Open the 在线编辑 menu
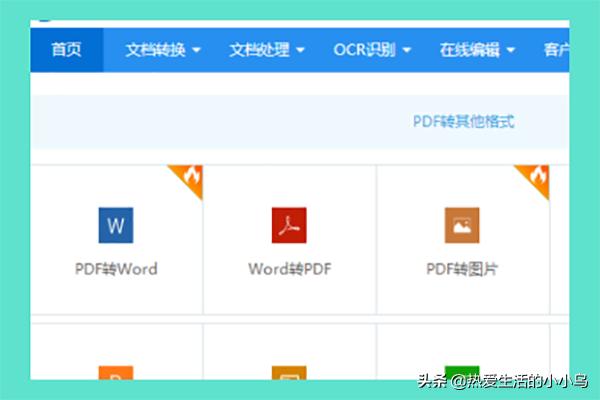 (477, 50)
